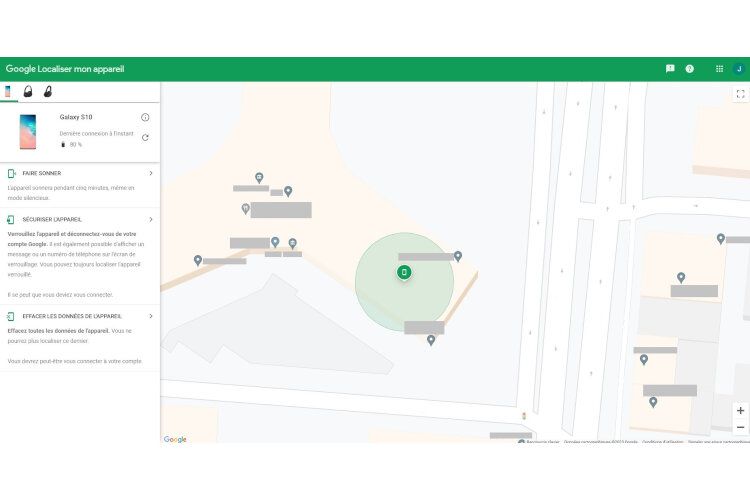Click the ringing phone icon for Faire sonner
Screen dimensions: 750x500
point(11,173)
